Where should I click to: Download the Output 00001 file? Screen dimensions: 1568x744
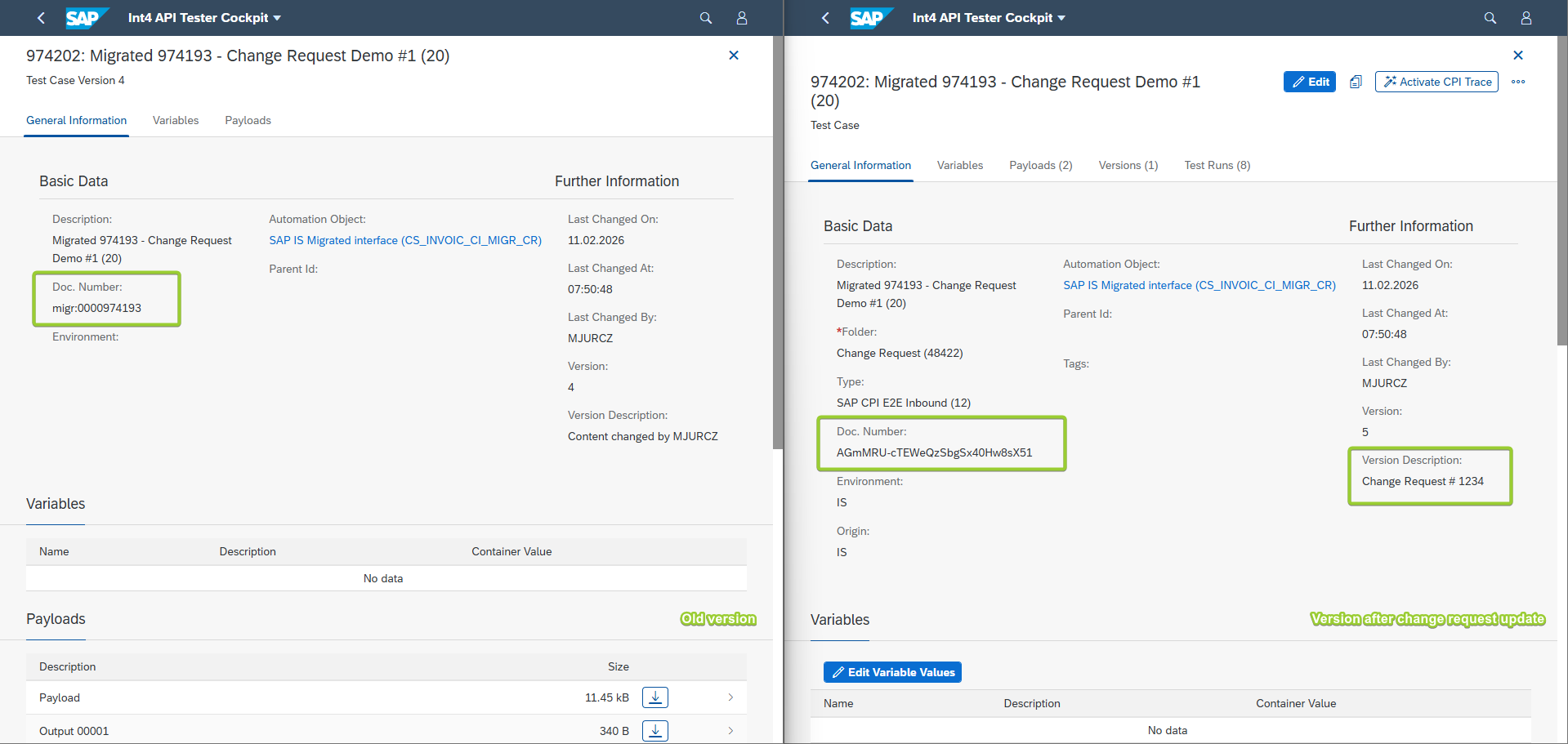tap(655, 731)
